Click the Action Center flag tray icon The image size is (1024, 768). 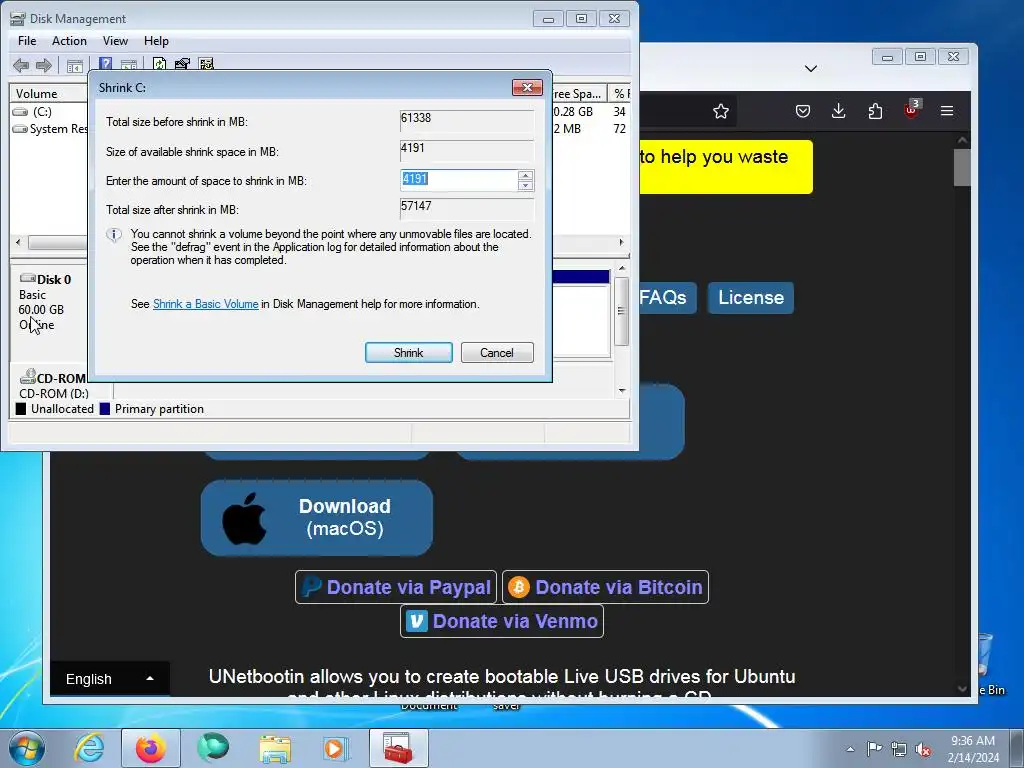874,749
